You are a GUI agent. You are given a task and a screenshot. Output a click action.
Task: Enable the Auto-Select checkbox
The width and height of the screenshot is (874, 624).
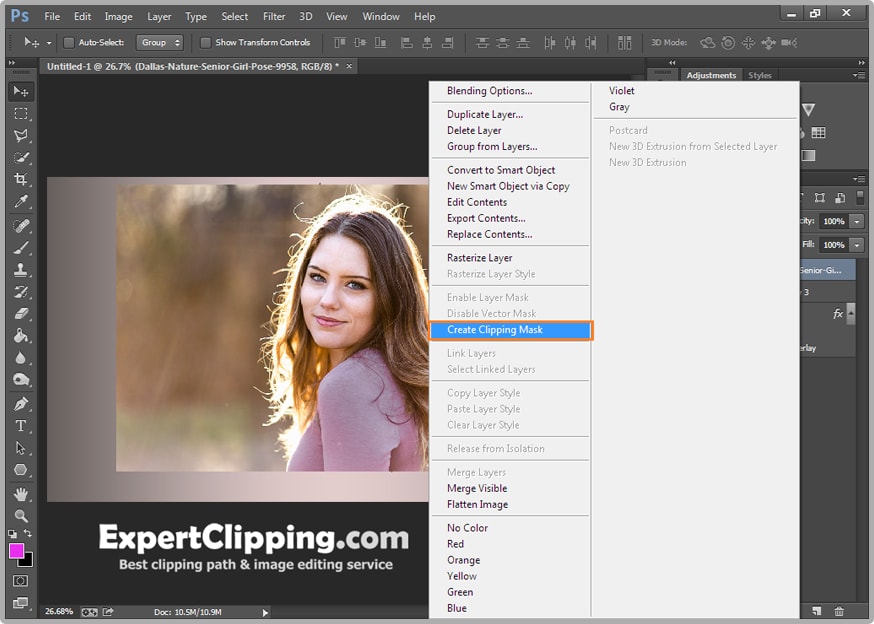tap(69, 43)
